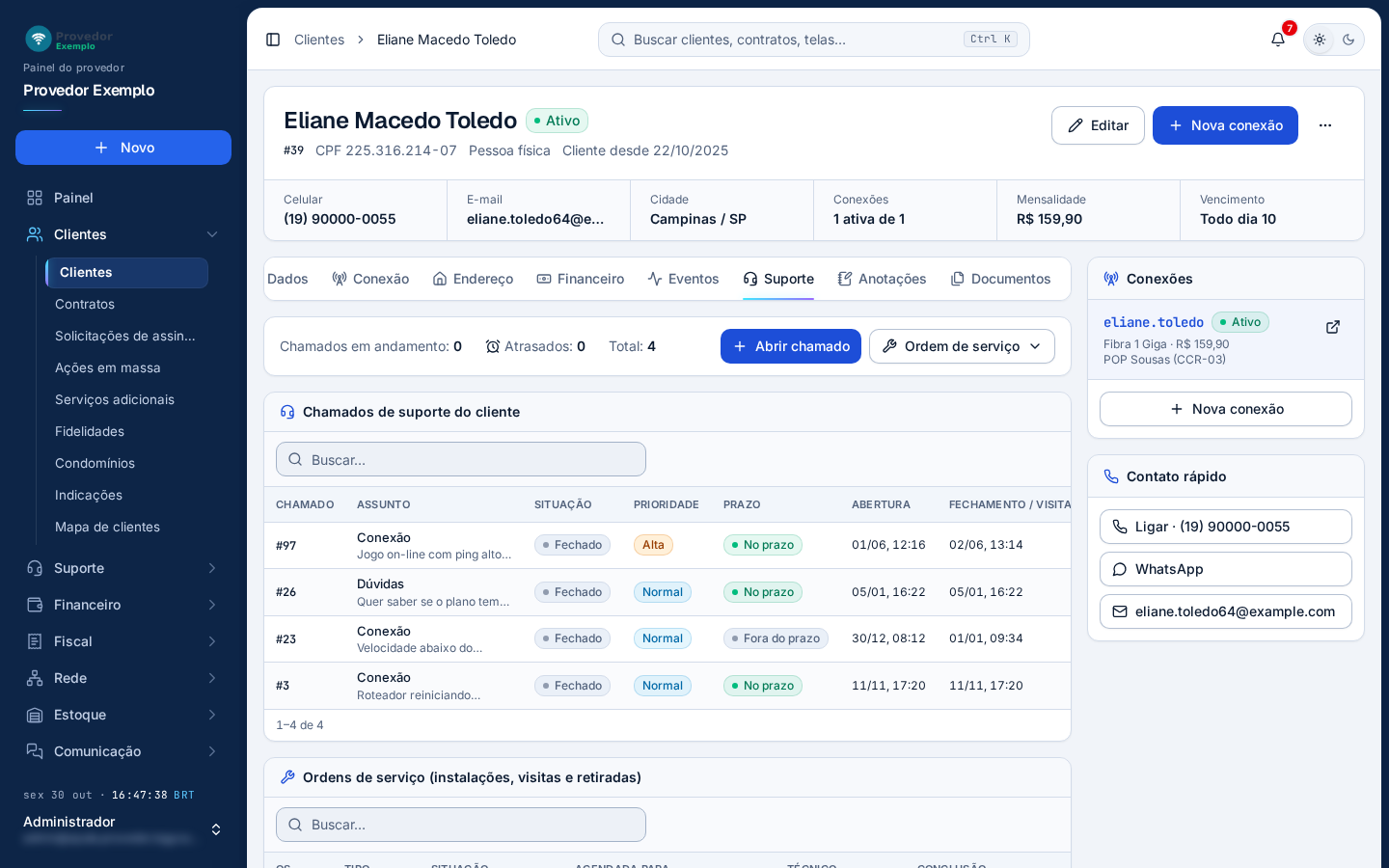Open the notifications bell
1389x868 pixels.
1278,40
